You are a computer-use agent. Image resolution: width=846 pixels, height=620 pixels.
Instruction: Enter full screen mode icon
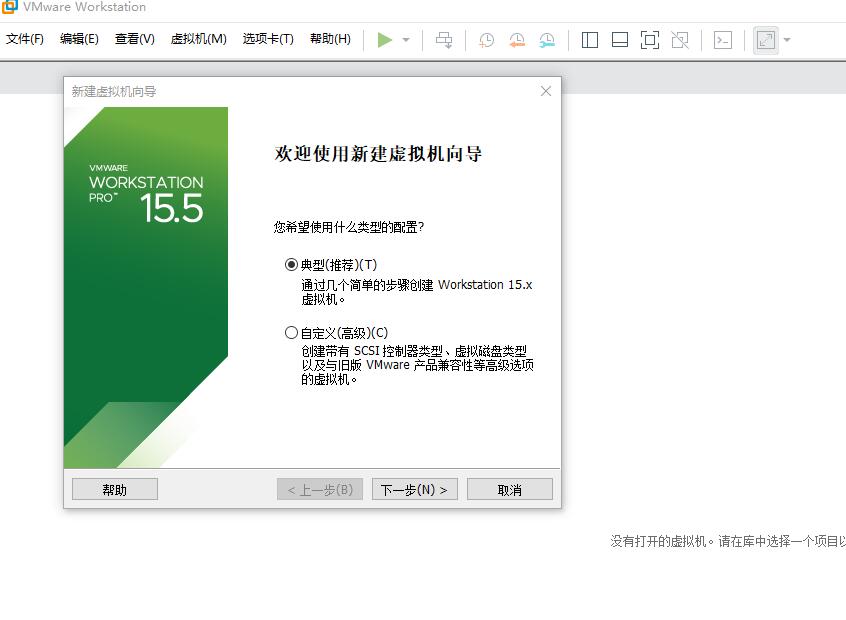tap(650, 40)
